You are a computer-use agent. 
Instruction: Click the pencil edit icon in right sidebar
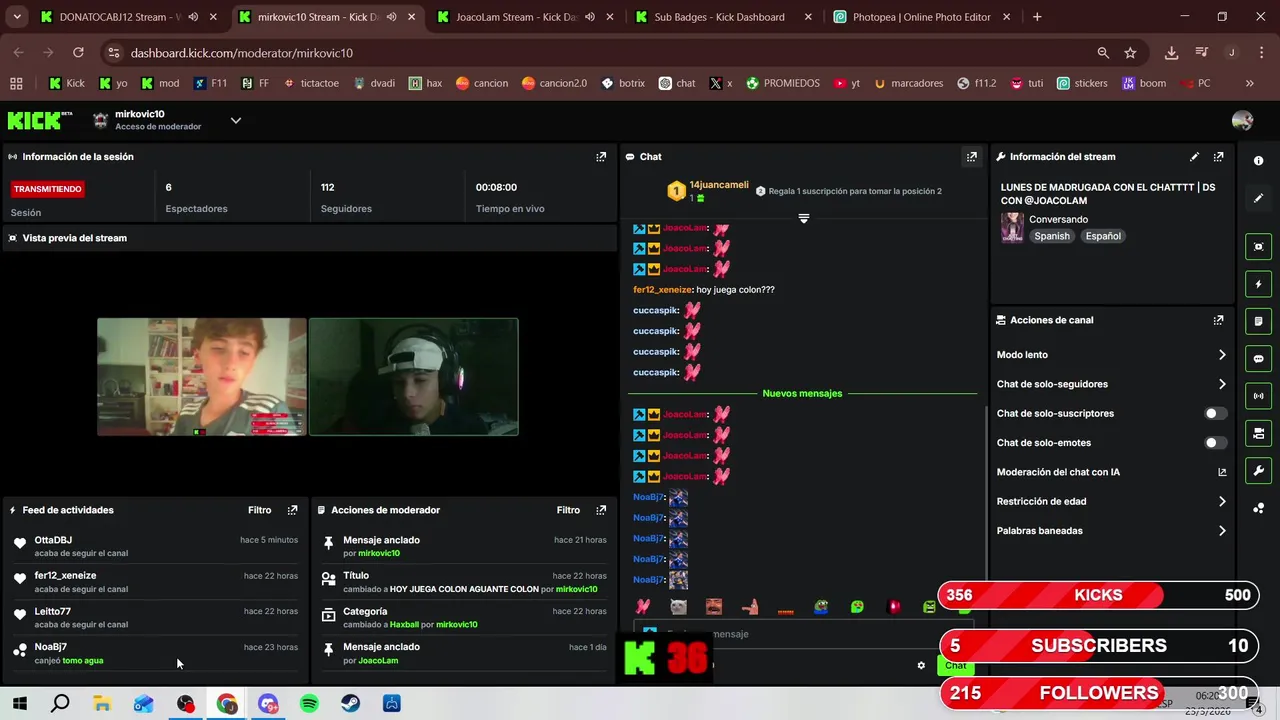[x=1258, y=198]
